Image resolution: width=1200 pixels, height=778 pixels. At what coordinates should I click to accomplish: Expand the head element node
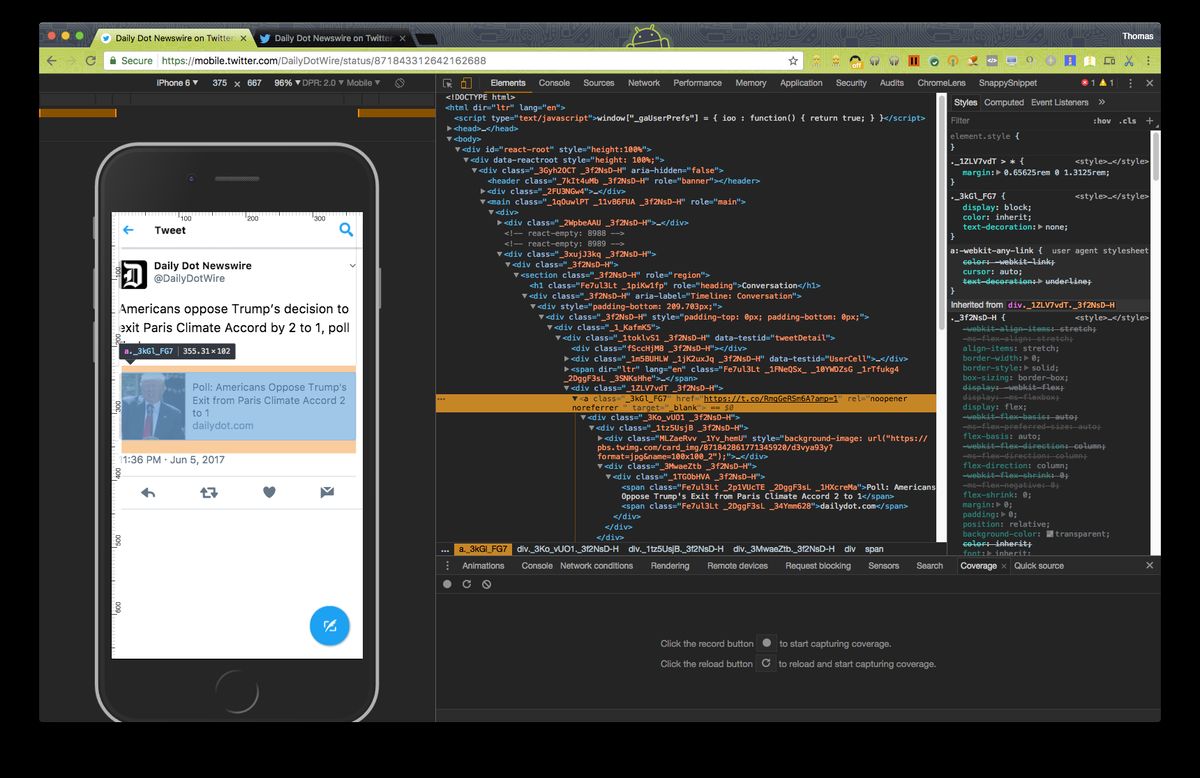pyautogui.click(x=449, y=129)
